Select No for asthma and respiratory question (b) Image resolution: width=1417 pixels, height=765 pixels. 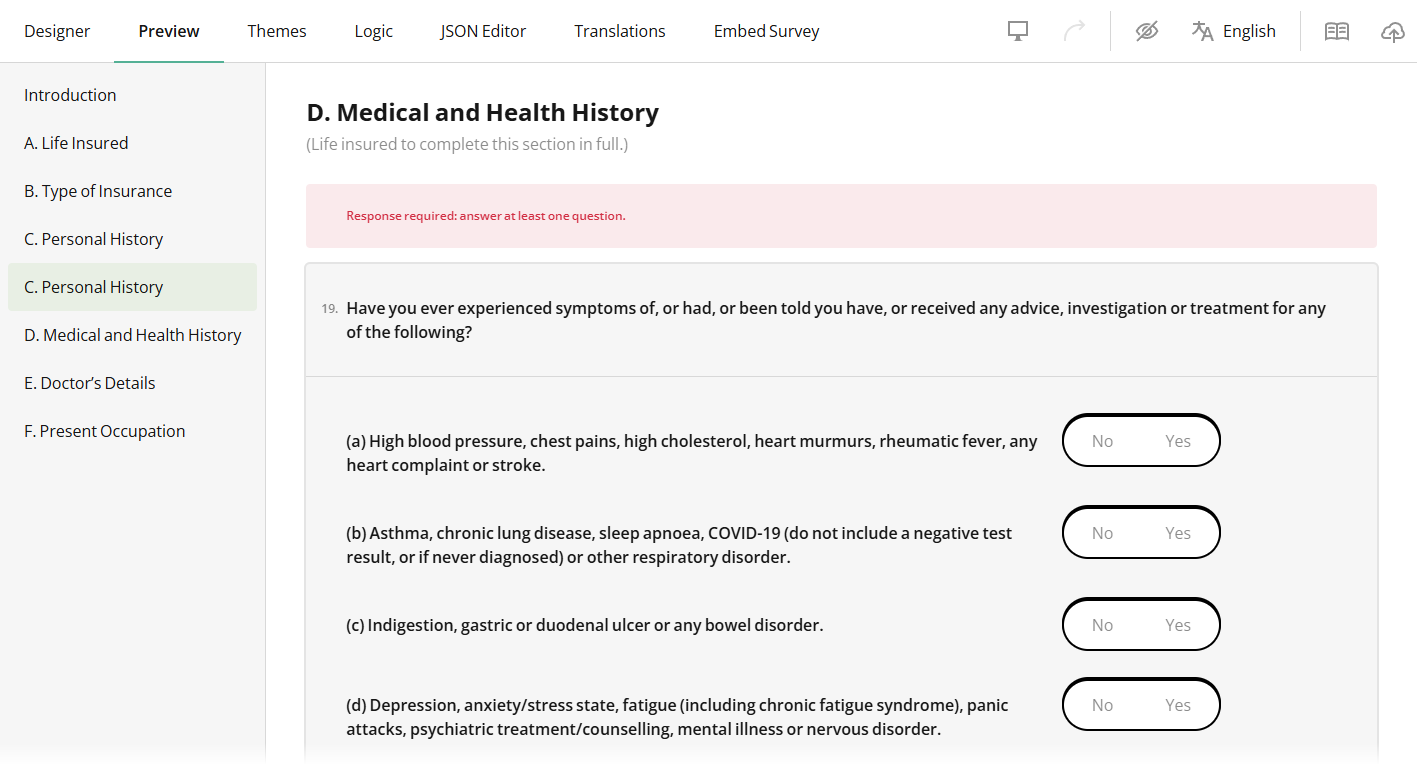pyautogui.click(x=1102, y=533)
